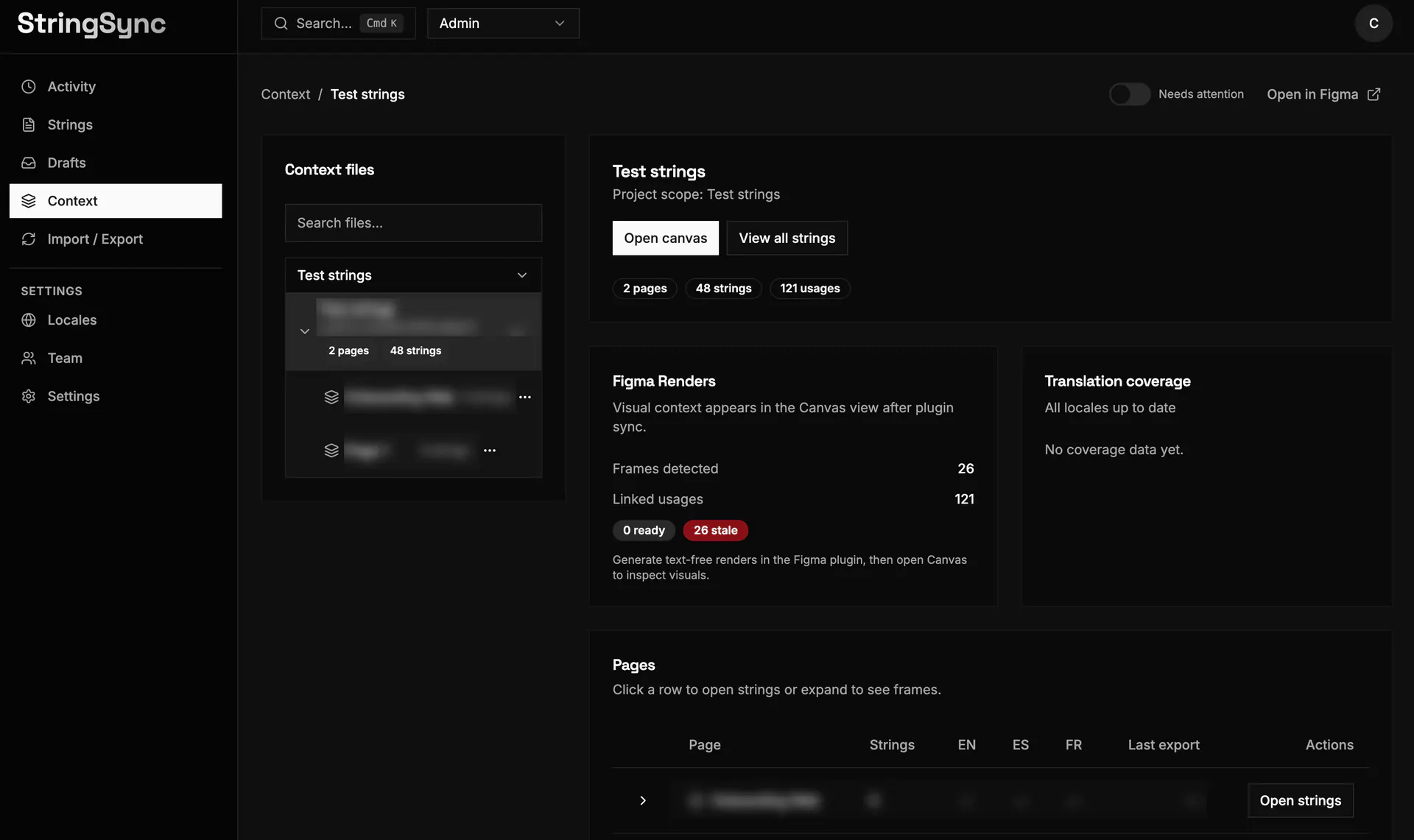Click the Team people icon
This screenshot has width=1414, height=840.
[x=29, y=359]
